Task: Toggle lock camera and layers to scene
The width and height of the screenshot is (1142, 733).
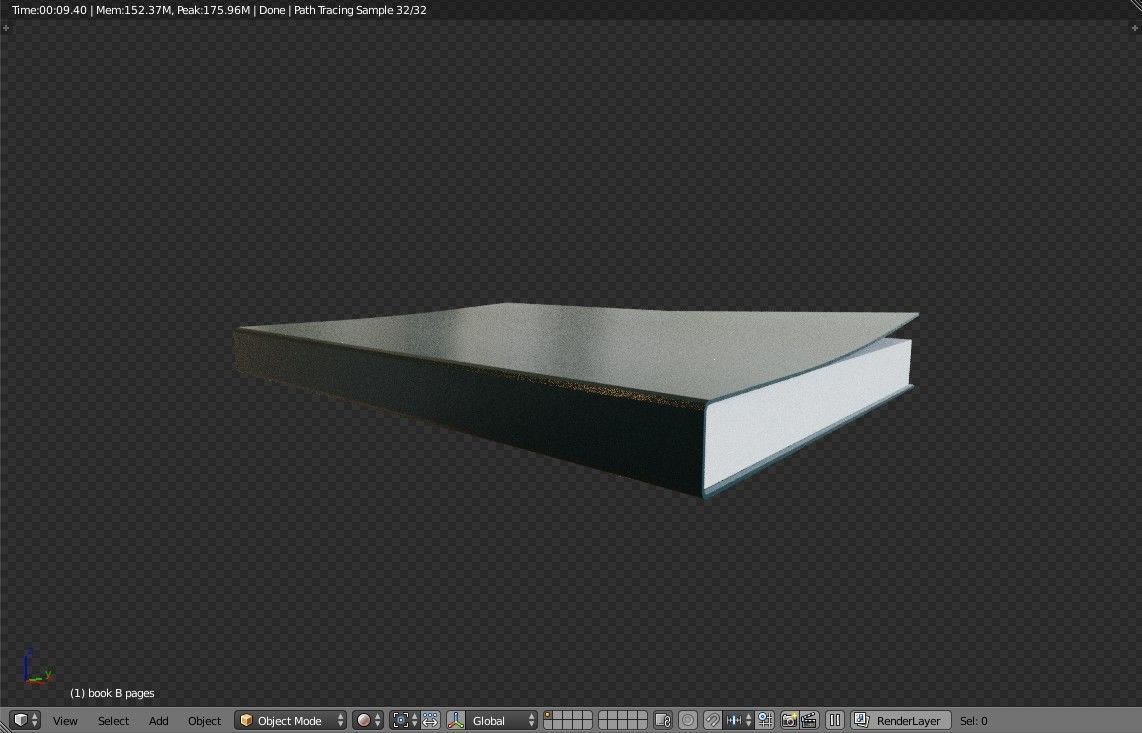Action: tap(663, 720)
